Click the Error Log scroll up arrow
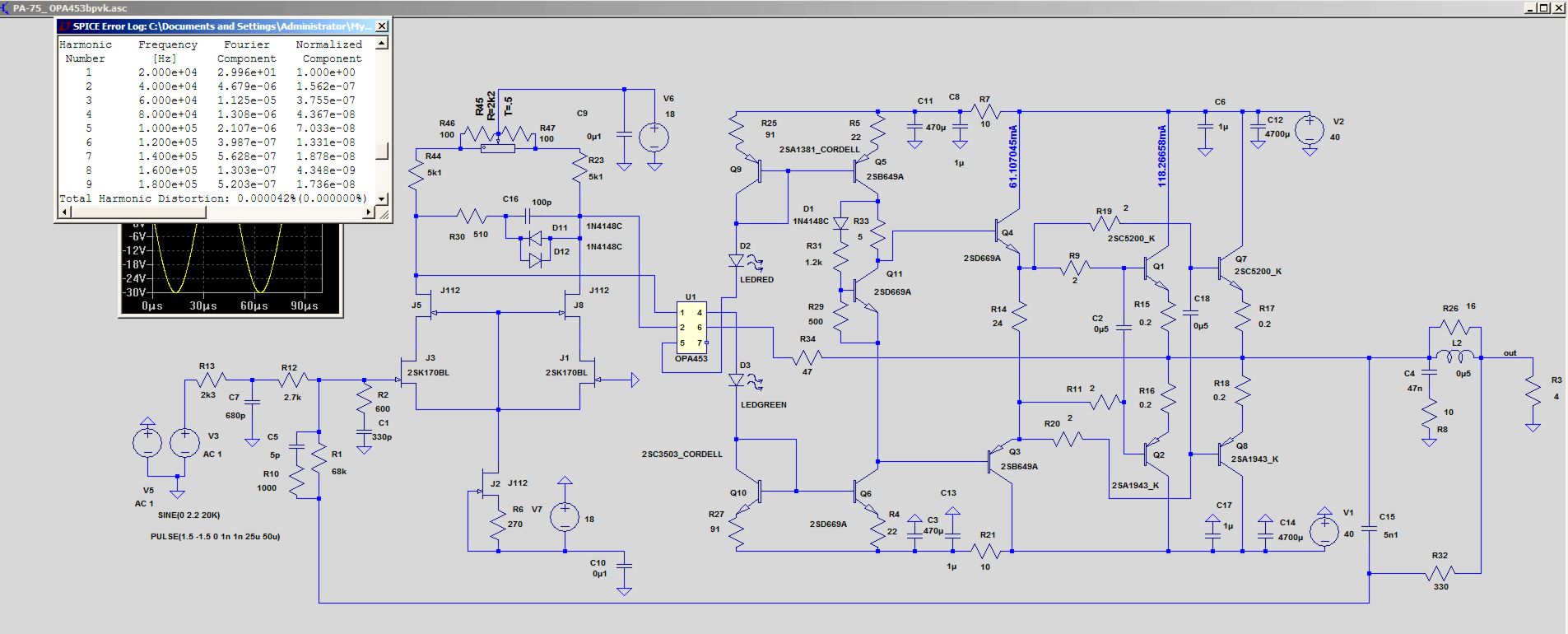Screen dimensions: 1568x634 pyautogui.click(x=381, y=44)
